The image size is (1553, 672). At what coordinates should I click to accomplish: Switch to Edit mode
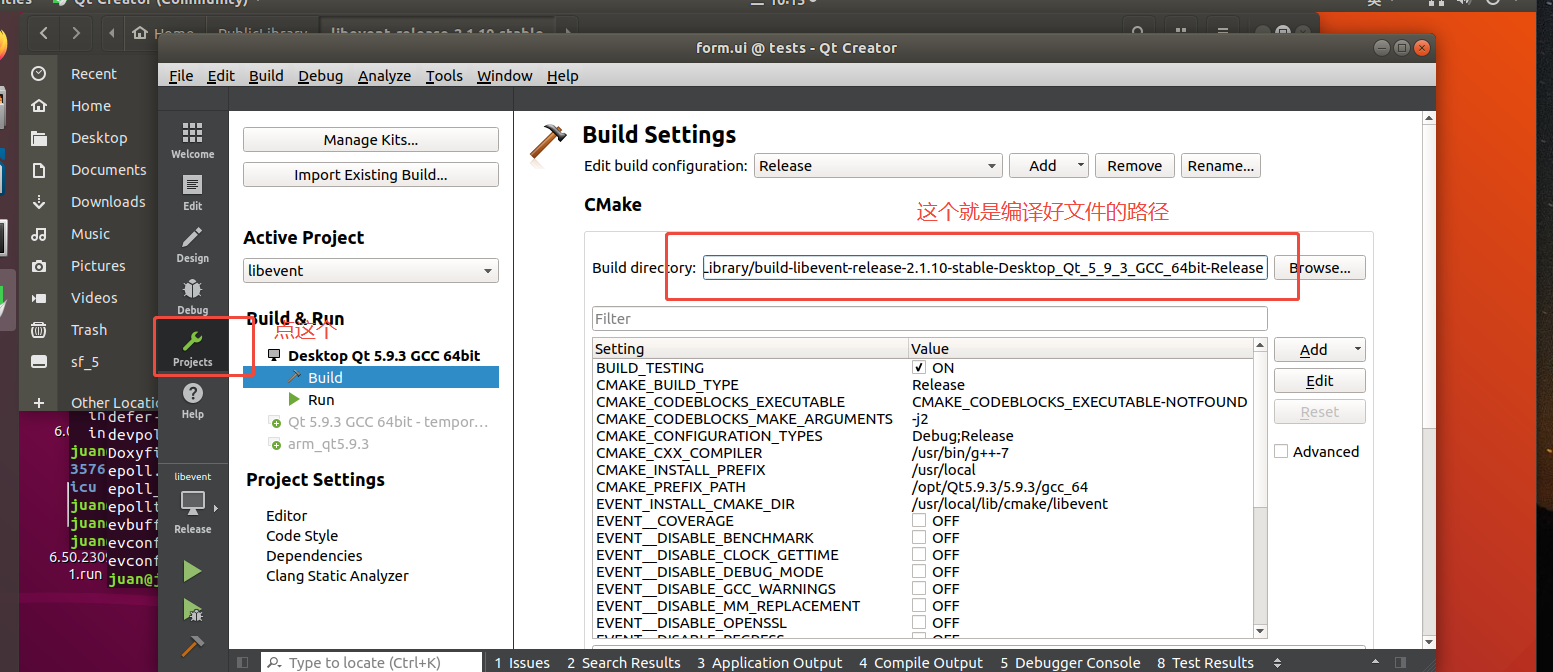coord(192,193)
